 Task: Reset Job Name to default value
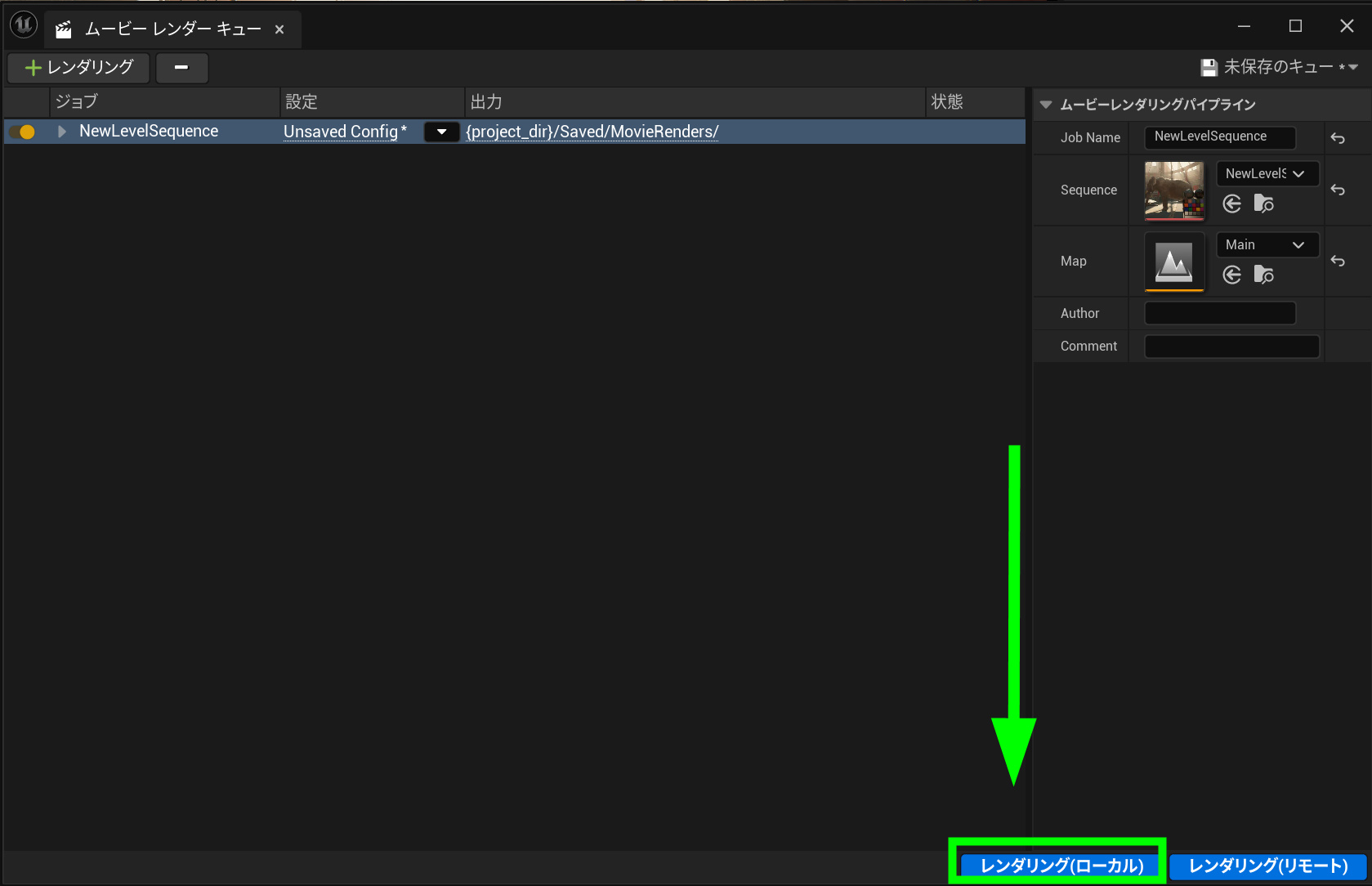(1338, 138)
